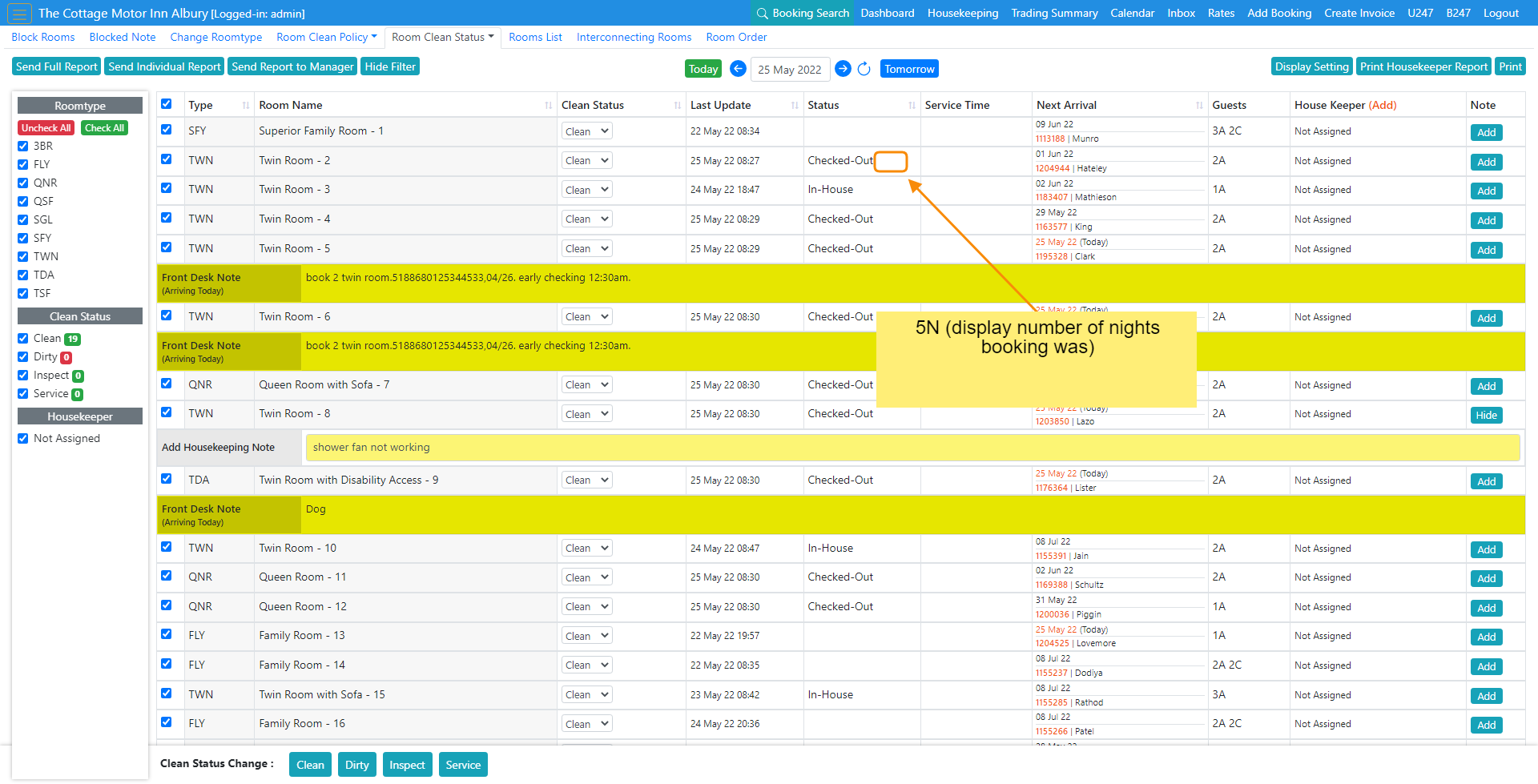Click the Send Full Report button
Screen dimensions: 1538x784
click(56, 67)
